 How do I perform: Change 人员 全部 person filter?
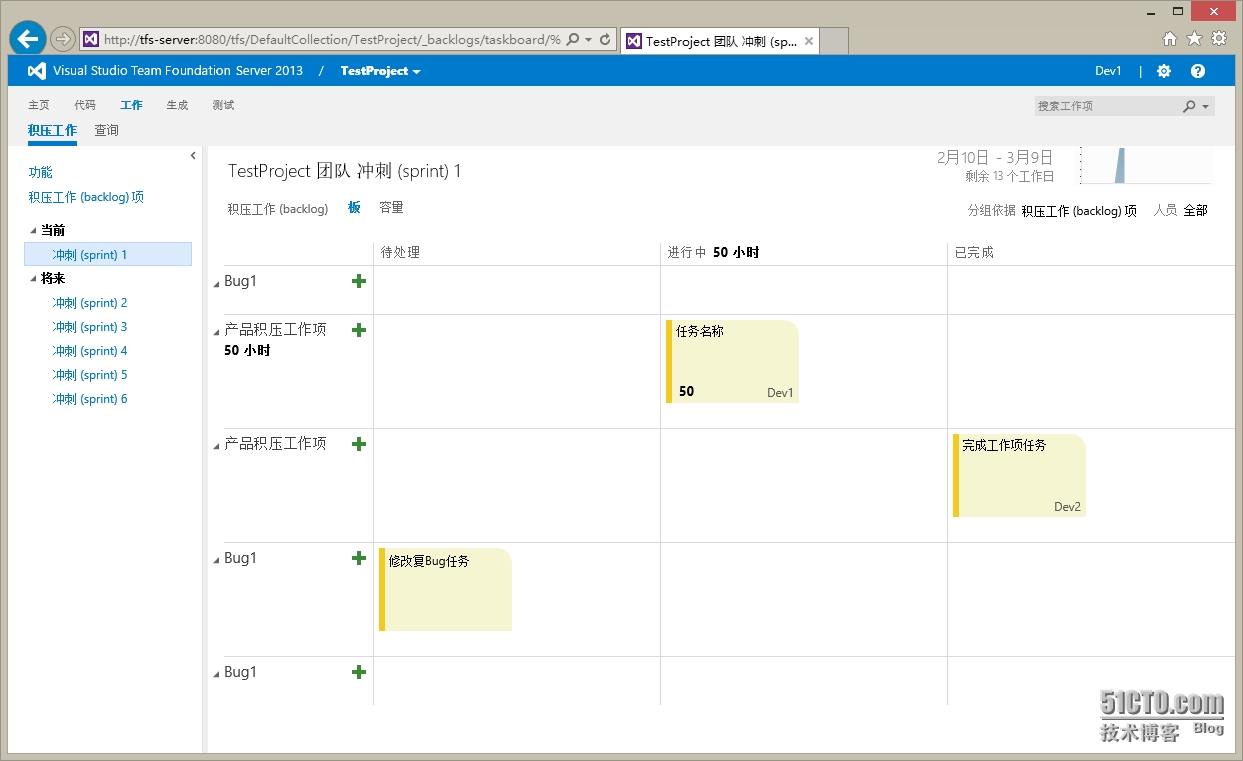[x=1195, y=210]
